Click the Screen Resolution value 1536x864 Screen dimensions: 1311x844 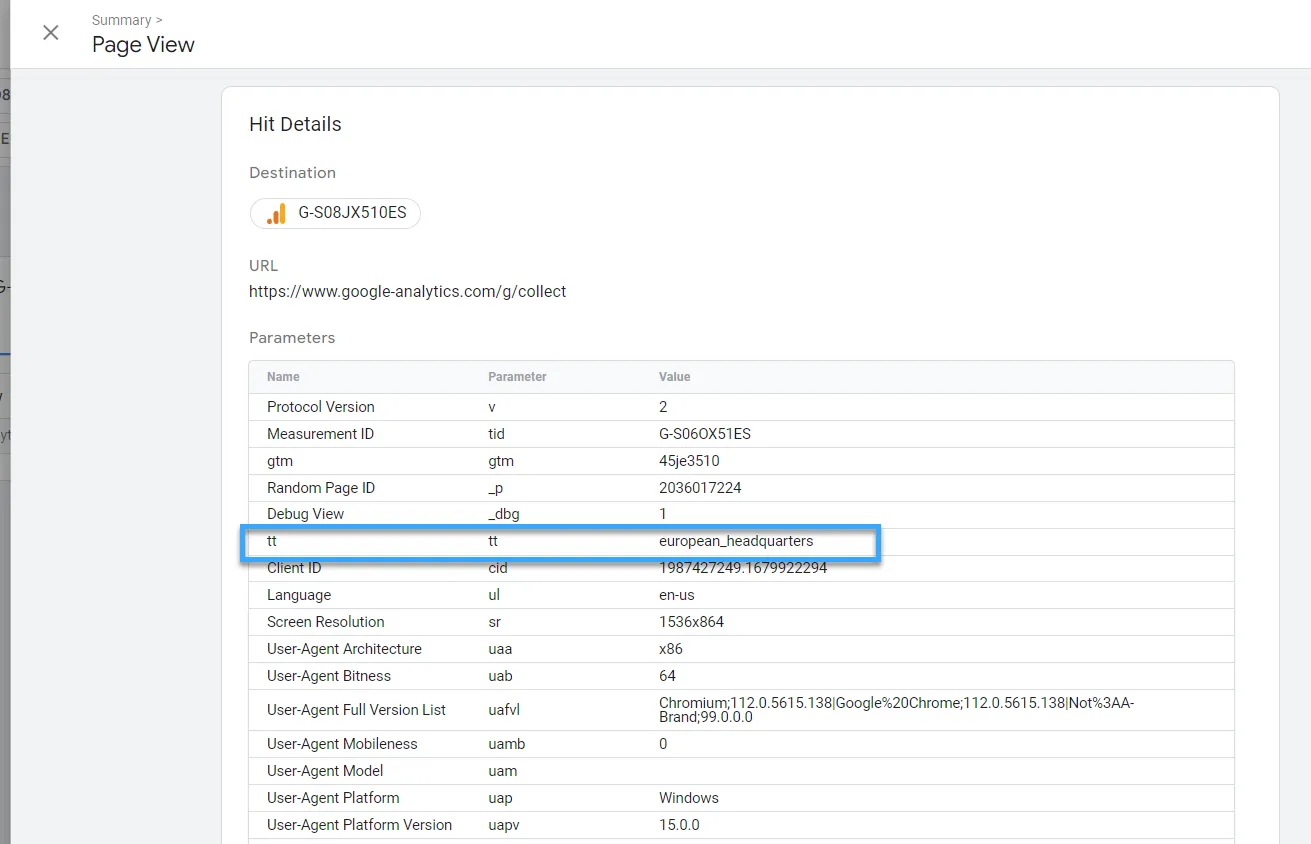point(691,622)
